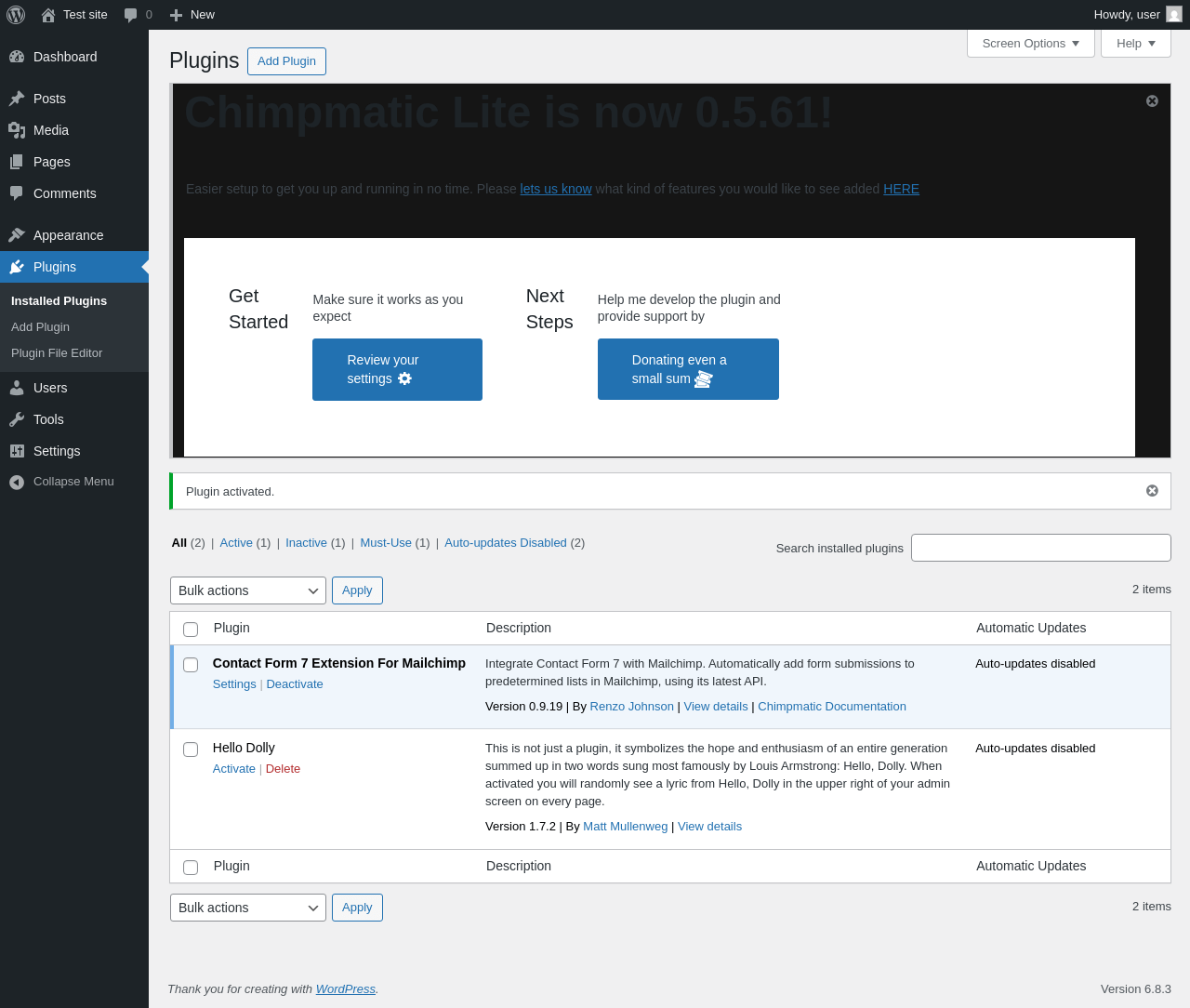Check the Contact Form 7 Extension checkbox
This screenshot has height=1008, width=1190.
191,665
